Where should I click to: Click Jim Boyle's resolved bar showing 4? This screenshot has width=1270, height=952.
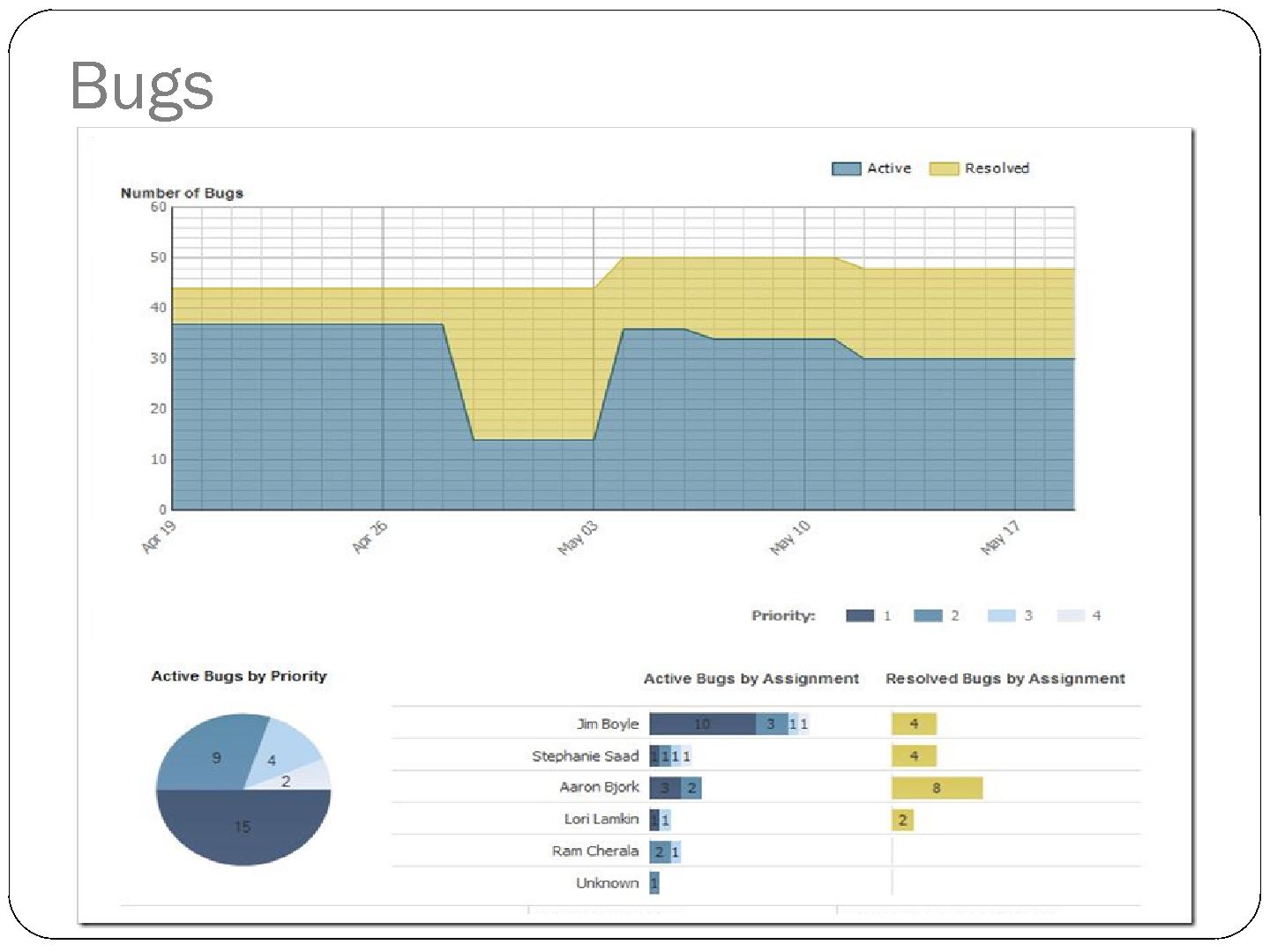pos(914,724)
